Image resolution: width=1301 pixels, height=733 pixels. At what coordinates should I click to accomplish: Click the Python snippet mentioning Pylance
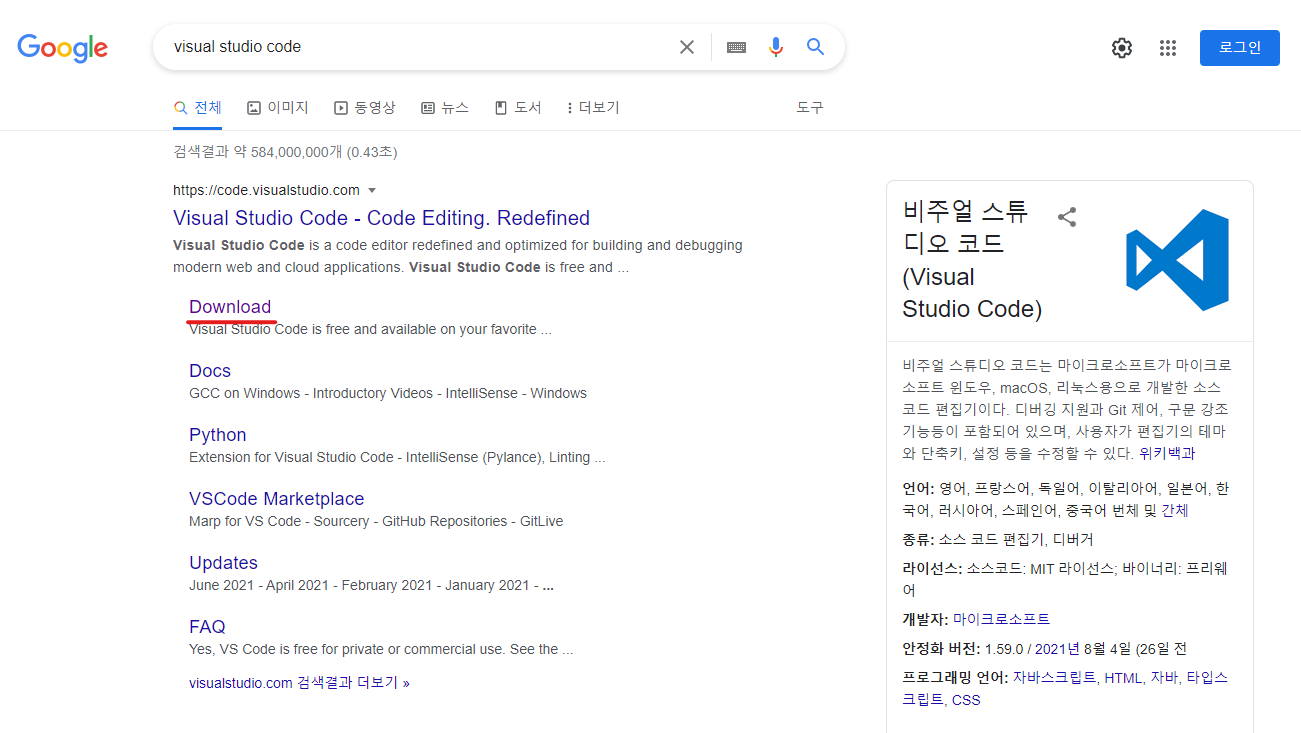pos(397,457)
